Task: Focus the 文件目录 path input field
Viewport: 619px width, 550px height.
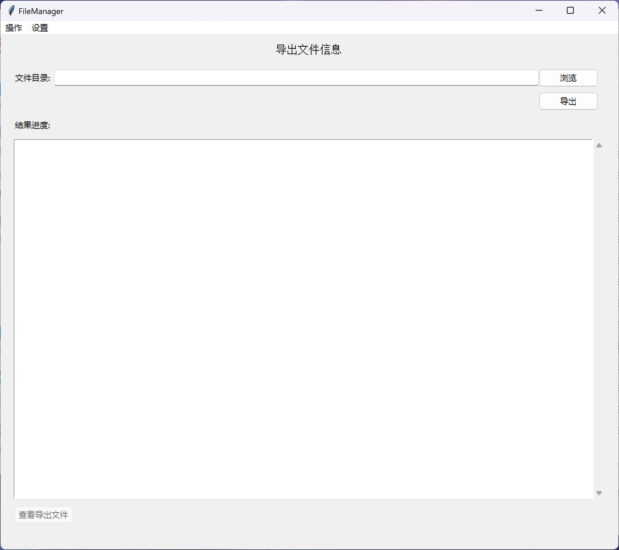Action: click(x=296, y=78)
